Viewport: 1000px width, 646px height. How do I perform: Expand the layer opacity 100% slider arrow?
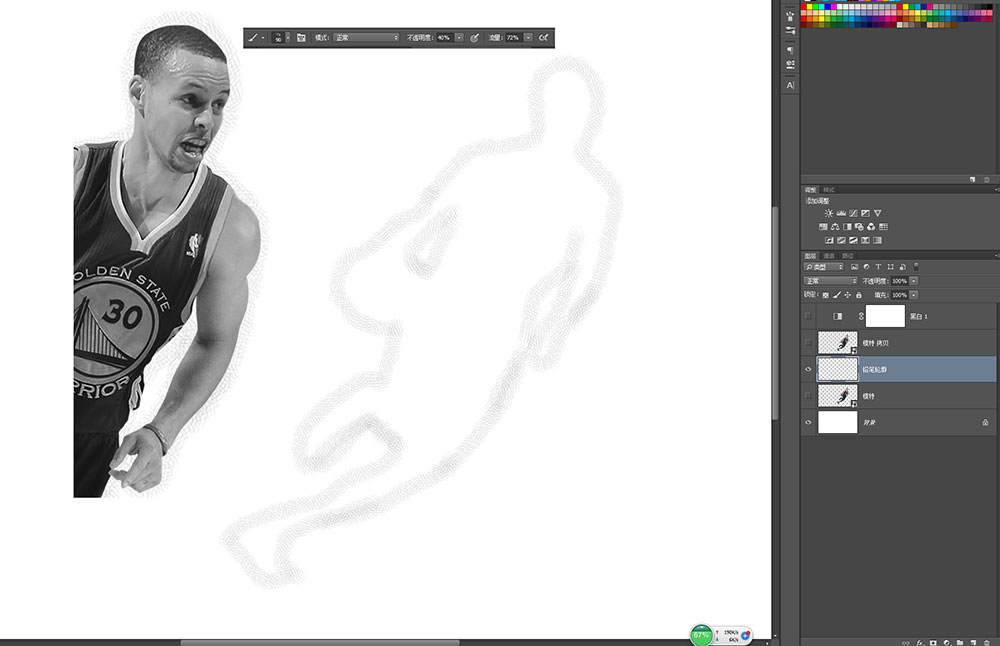coord(914,281)
